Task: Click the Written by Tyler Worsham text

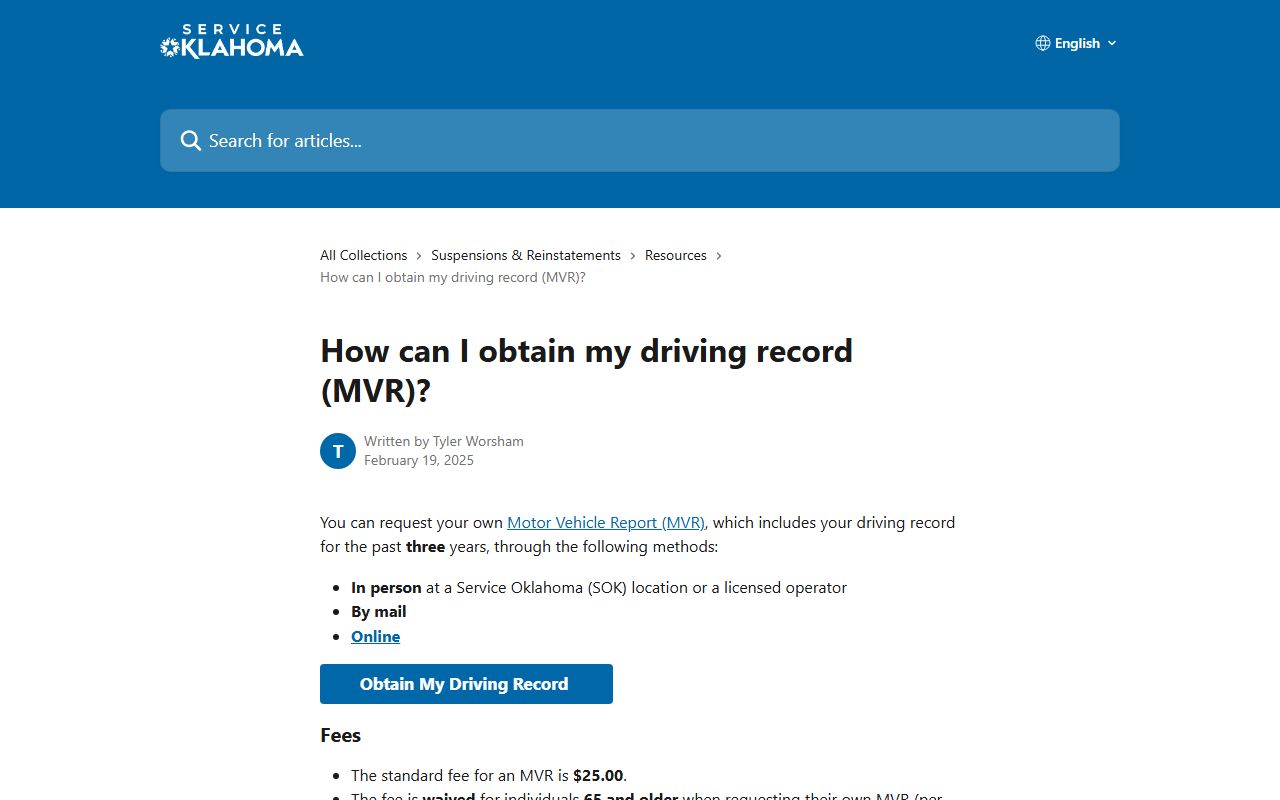Action: coord(444,441)
